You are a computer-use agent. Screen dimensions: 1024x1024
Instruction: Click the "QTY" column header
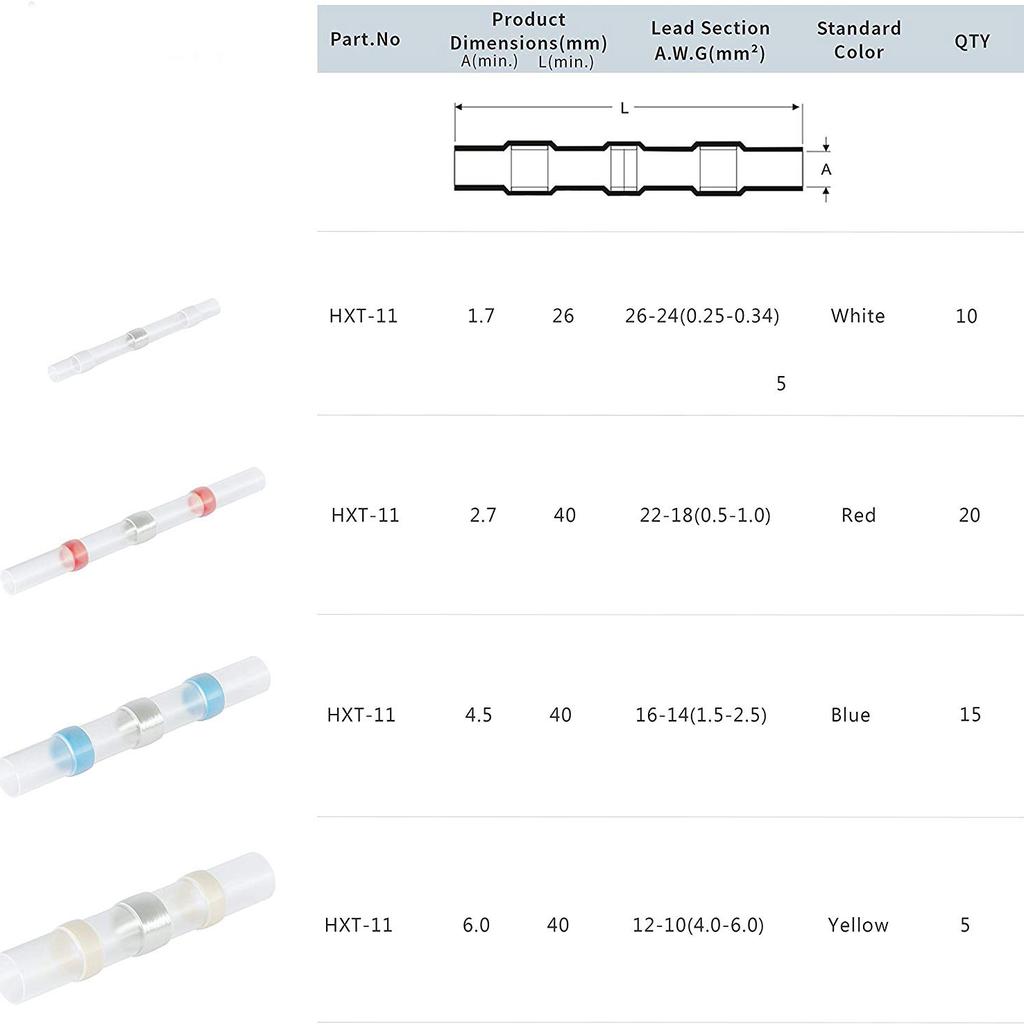coord(971,41)
